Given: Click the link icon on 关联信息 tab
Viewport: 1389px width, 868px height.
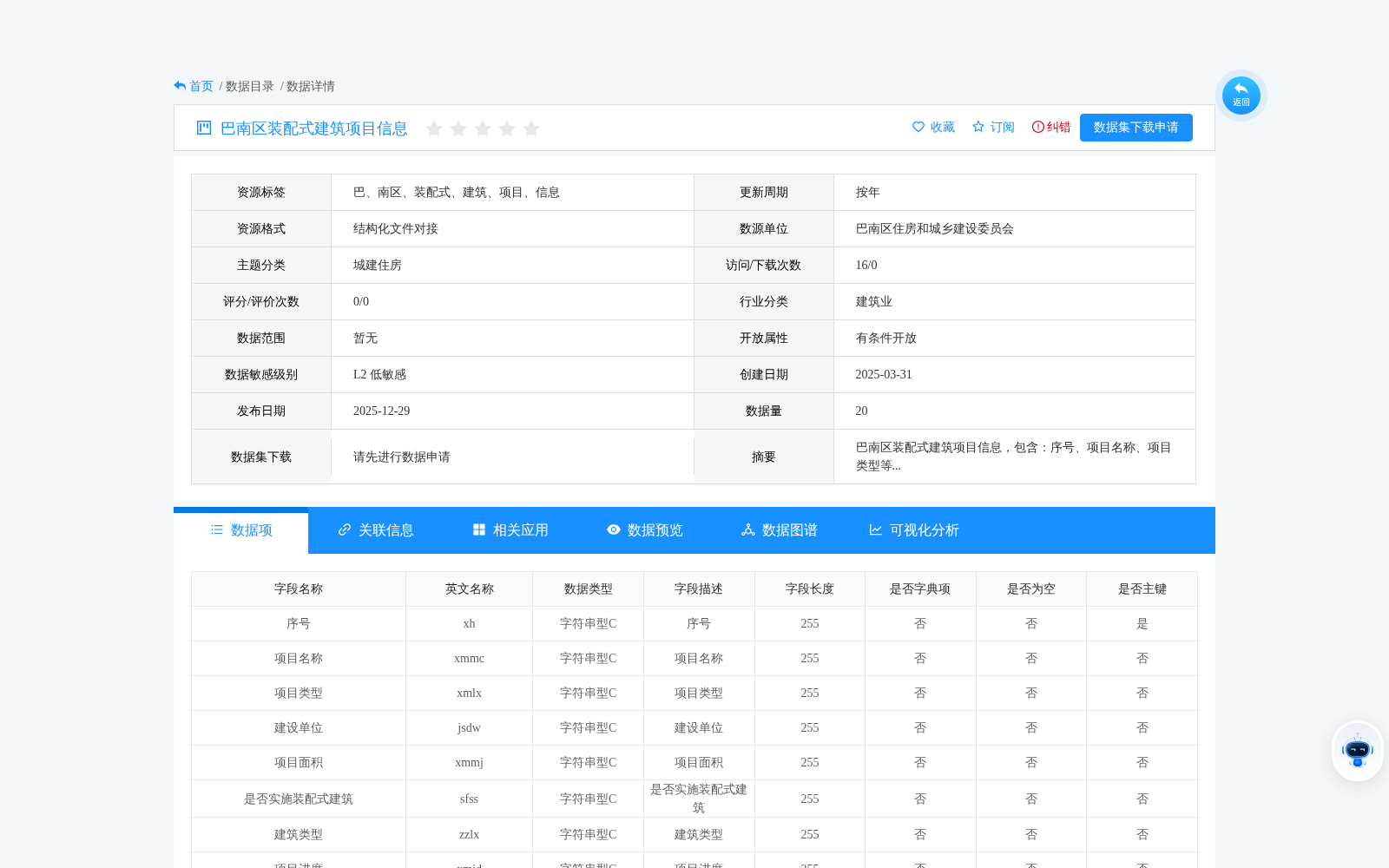Looking at the screenshot, I should coord(345,529).
